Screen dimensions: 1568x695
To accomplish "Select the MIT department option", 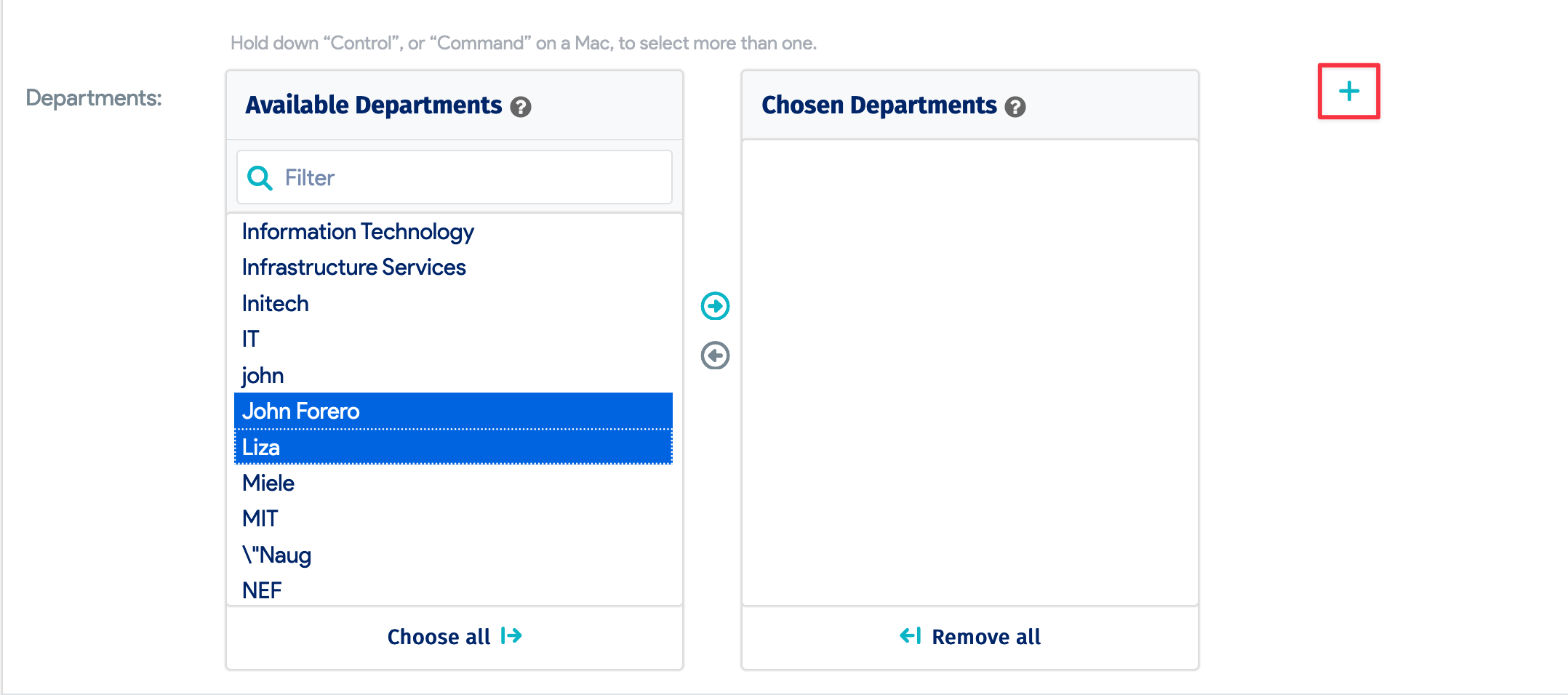I will 260,519.
